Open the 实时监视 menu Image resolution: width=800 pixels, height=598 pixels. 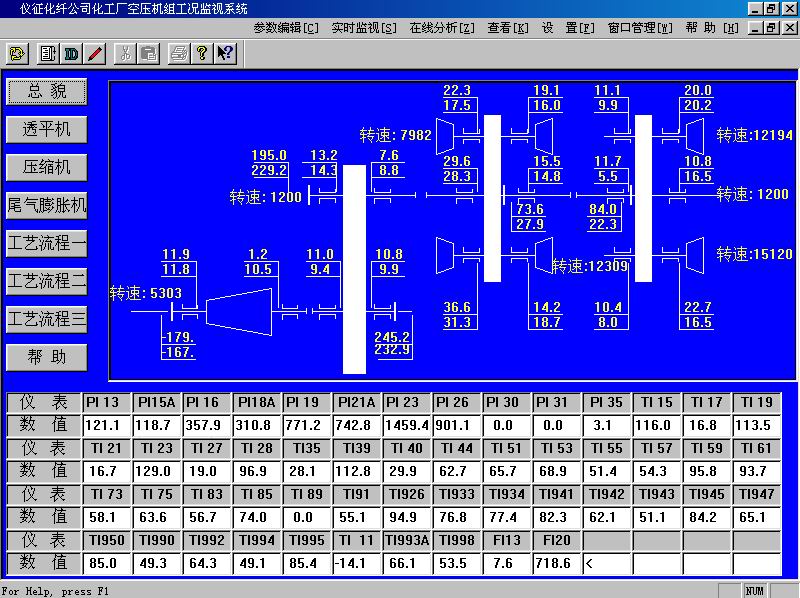coord(364,28)
